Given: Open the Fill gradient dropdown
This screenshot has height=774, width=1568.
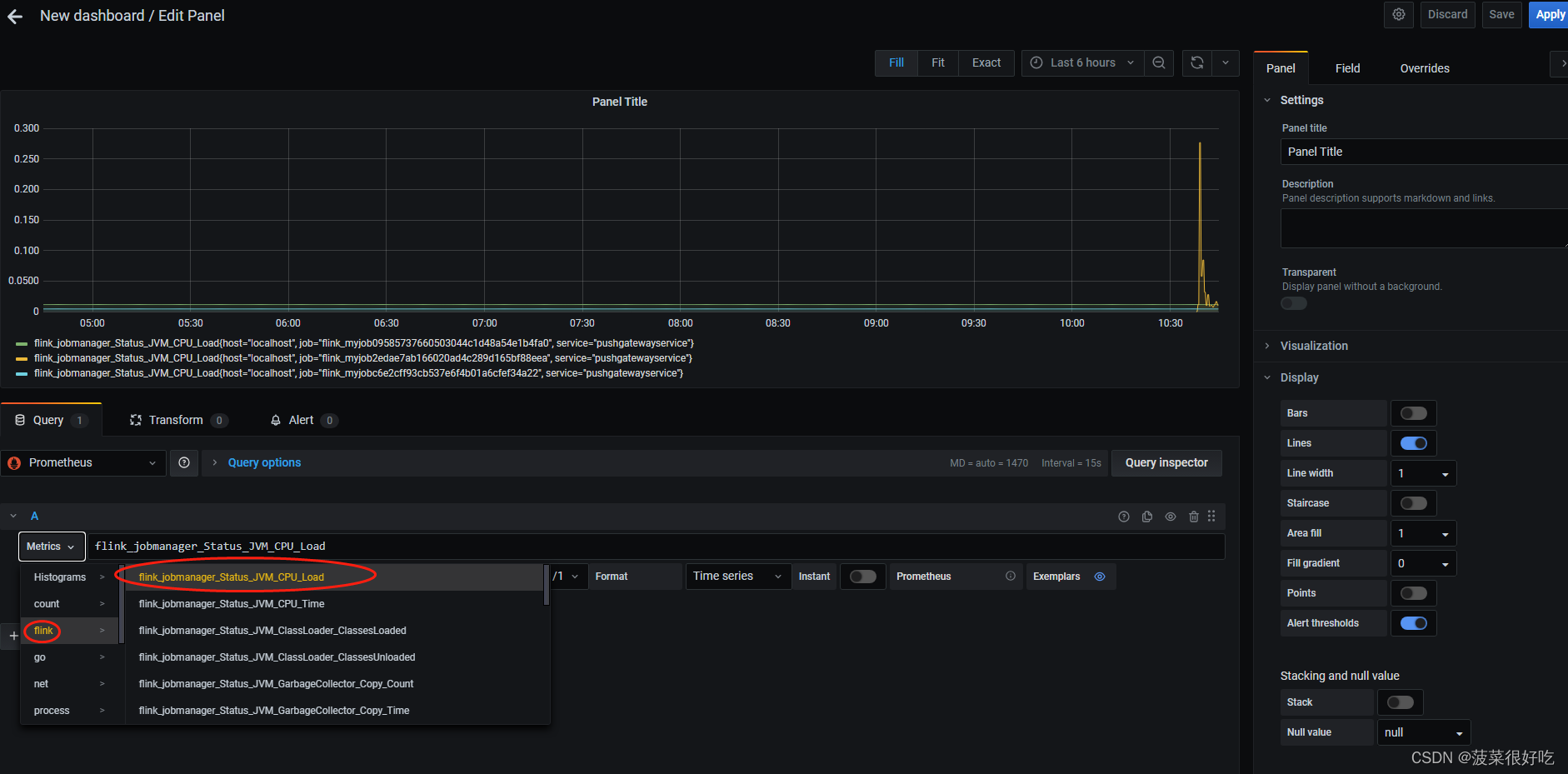Looking at the screenshot, I should [1423, 563].
